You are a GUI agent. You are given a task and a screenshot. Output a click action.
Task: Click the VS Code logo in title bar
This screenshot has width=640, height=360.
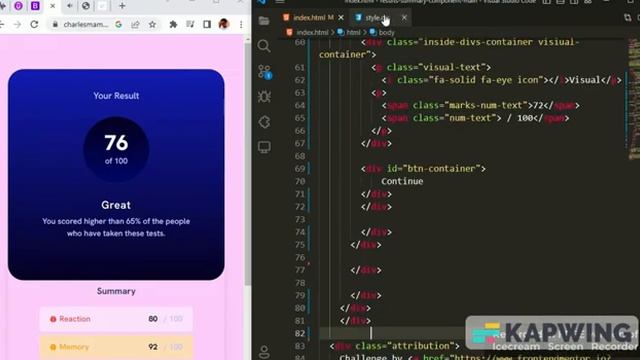coord(261,2)
